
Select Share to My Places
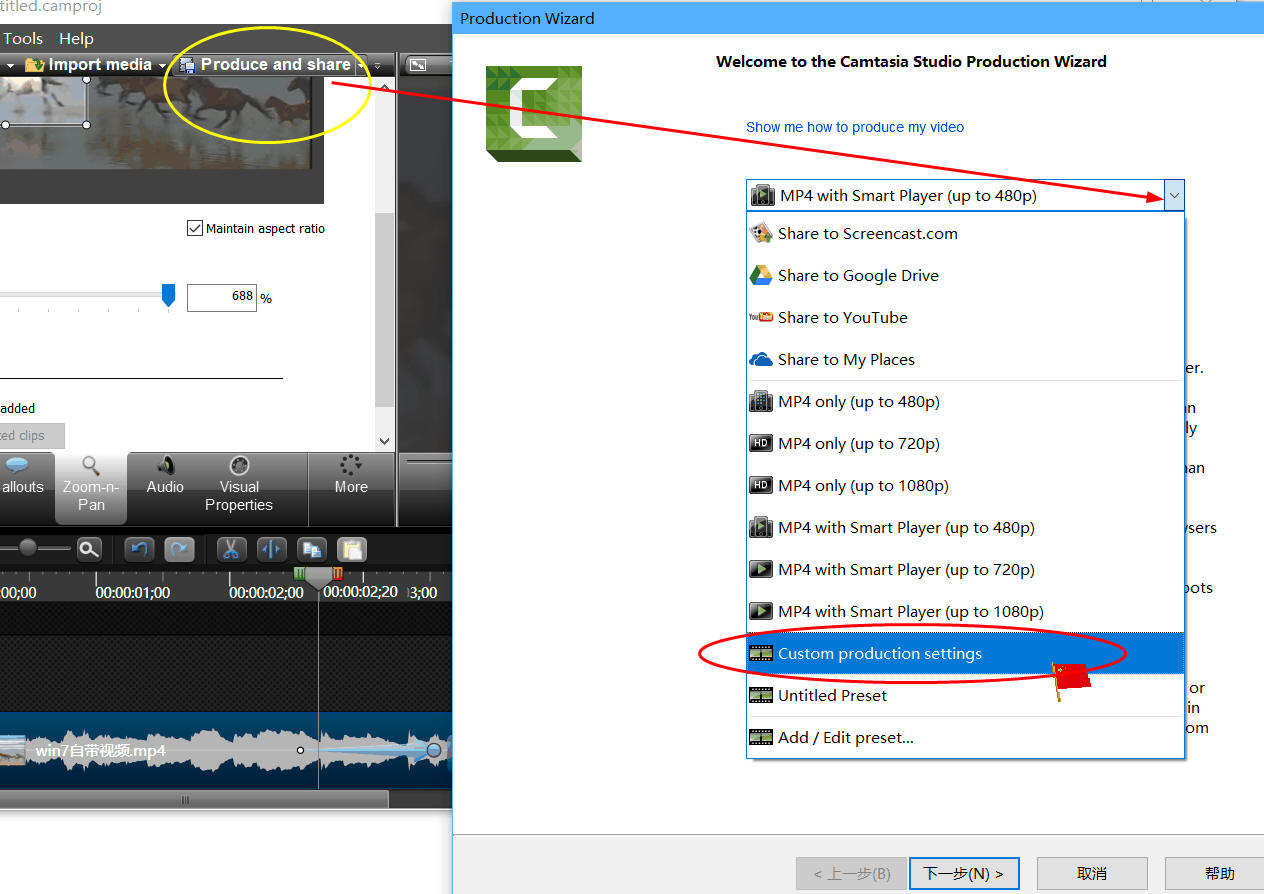click(x=965, y=360)
